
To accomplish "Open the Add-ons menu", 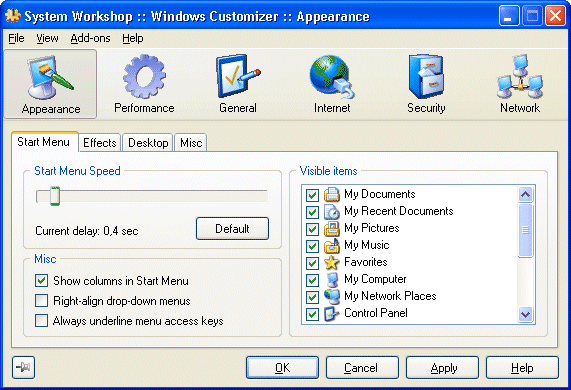I will click(90, 38).
